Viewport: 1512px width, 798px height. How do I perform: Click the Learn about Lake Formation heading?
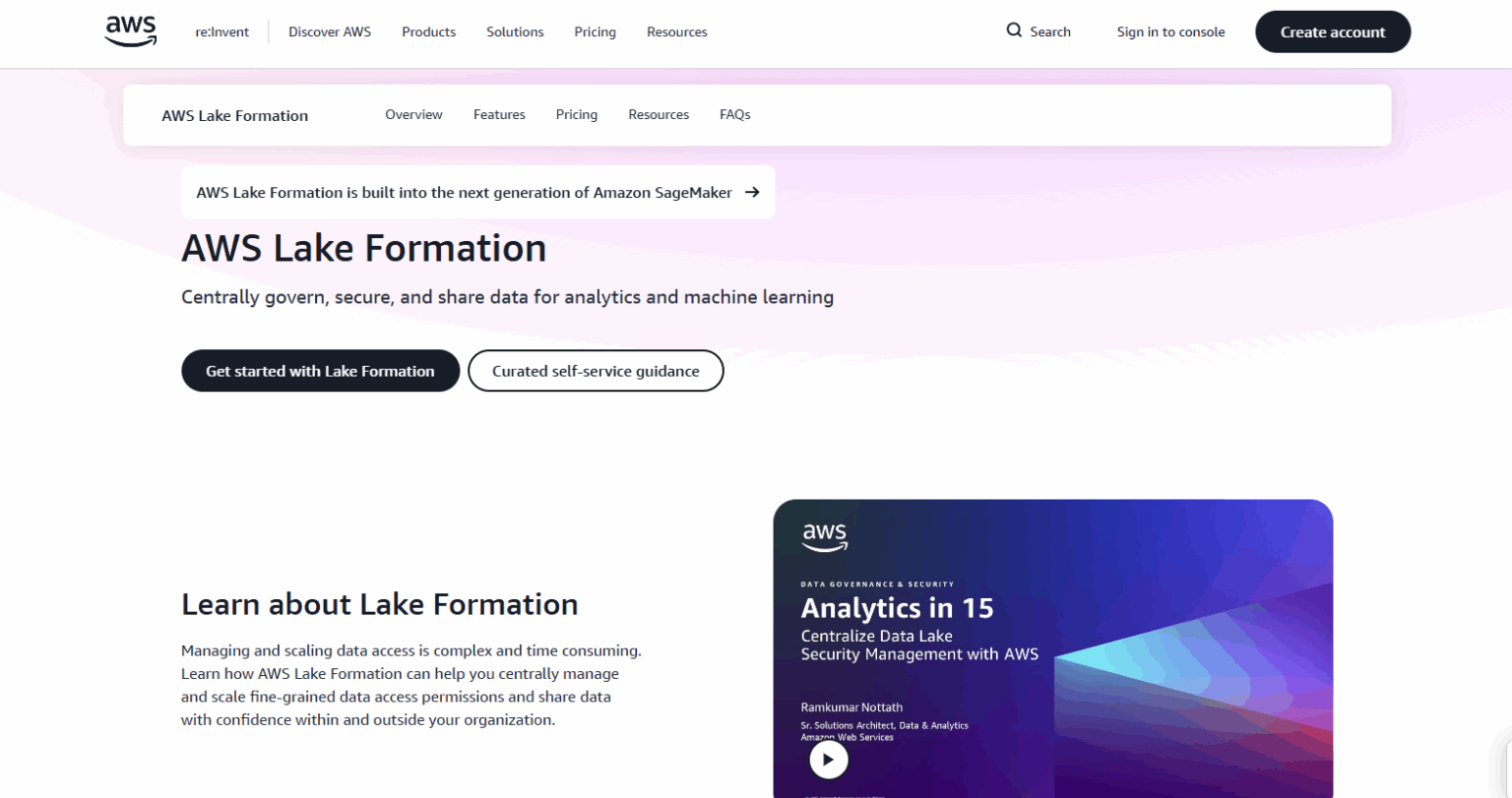click(380, 604)
